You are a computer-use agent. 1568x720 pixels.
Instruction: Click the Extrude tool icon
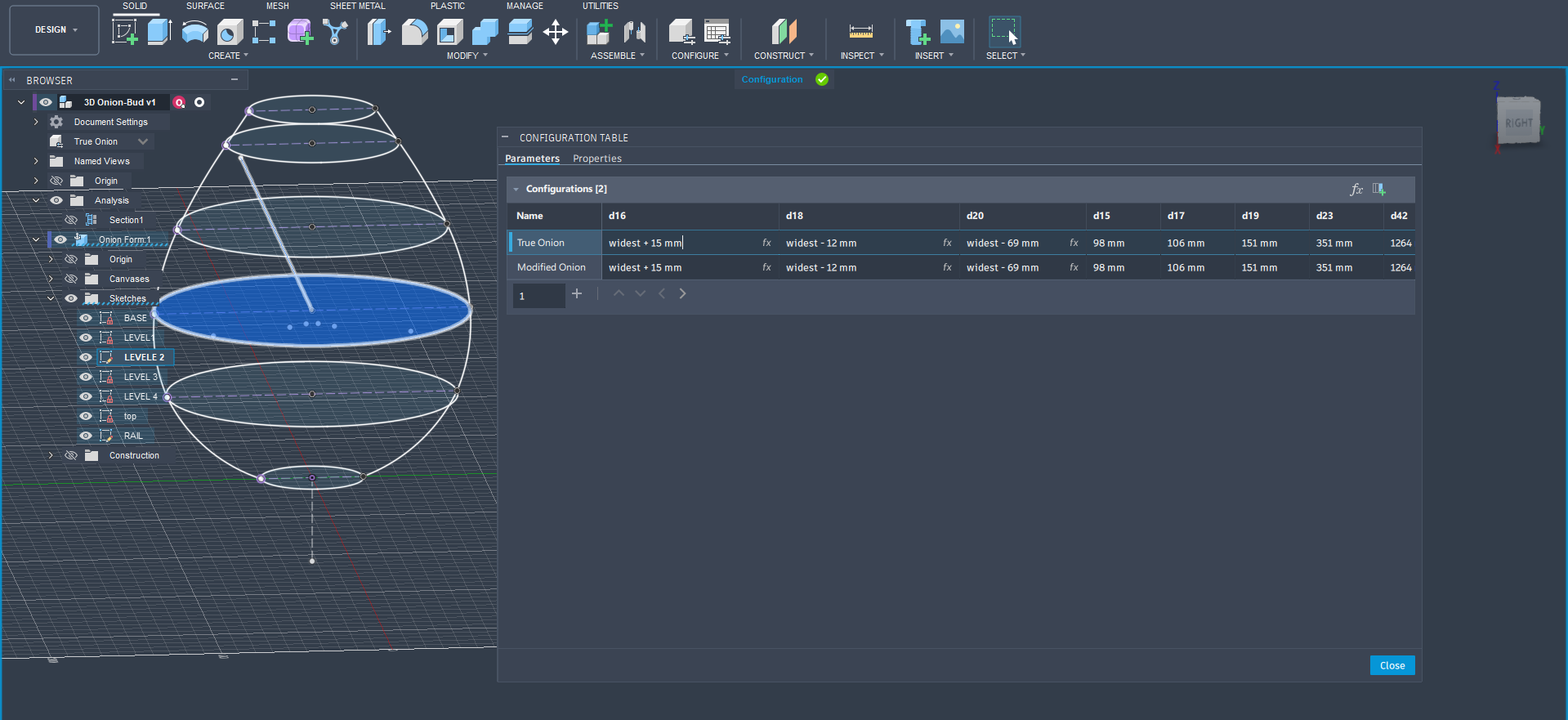pyautogui.click(x=159, y=32)
